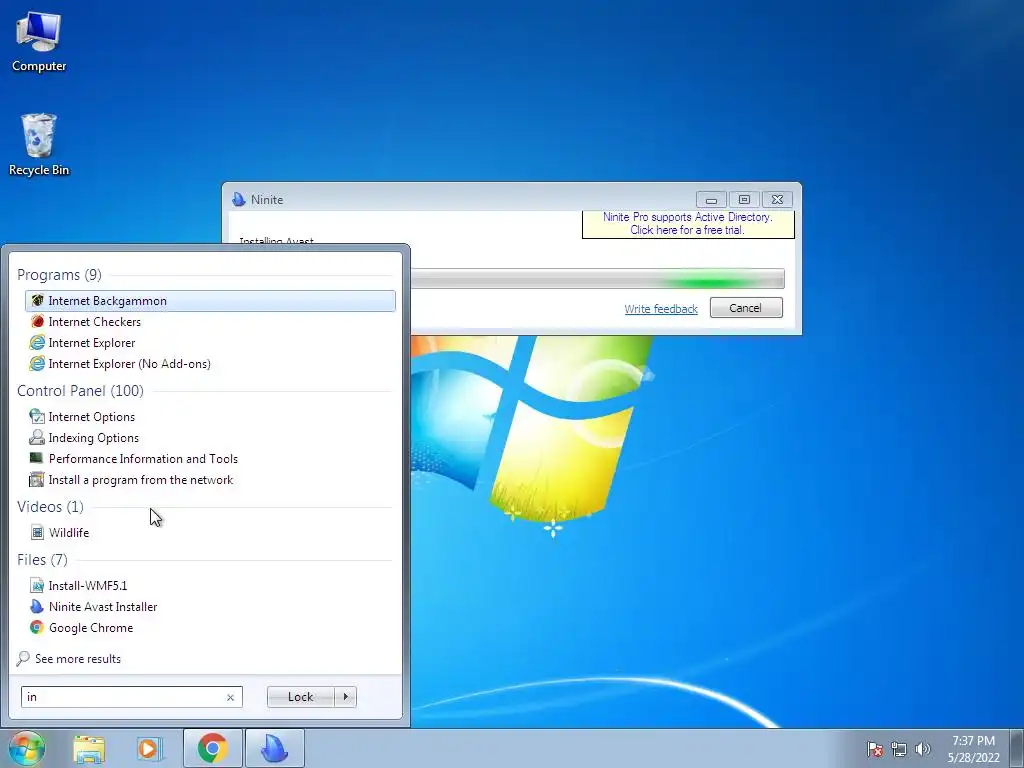Open the volume speaker icon

tap(923, 749)
